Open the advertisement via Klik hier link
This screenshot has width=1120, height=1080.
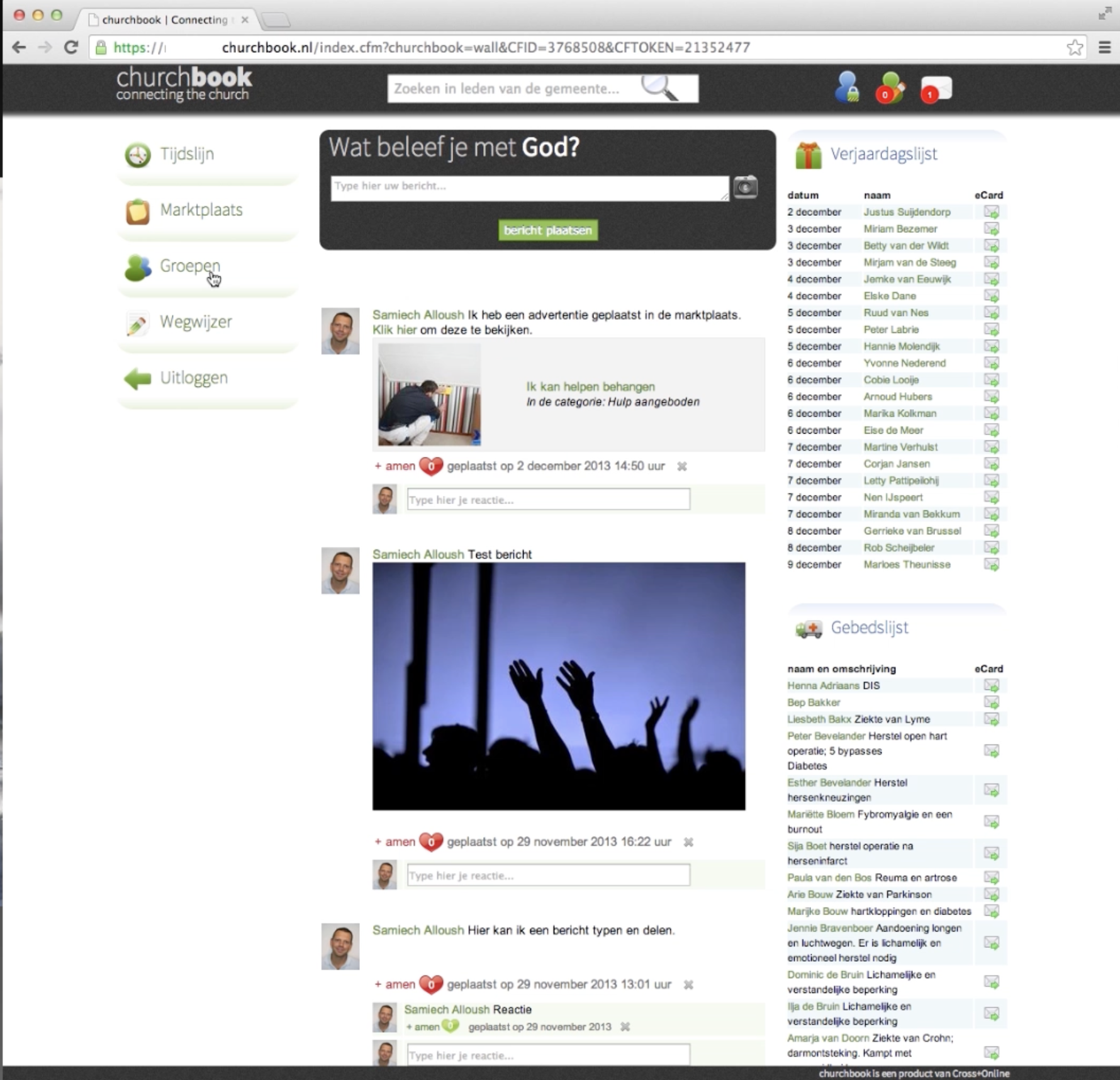(x=395, y=329)
